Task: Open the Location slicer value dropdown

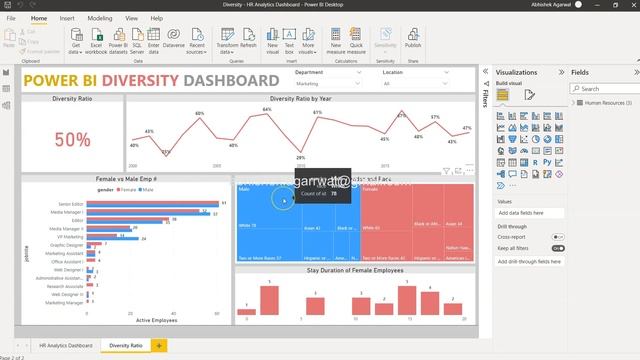Action: pyautogui.click(x=445, y=83)
